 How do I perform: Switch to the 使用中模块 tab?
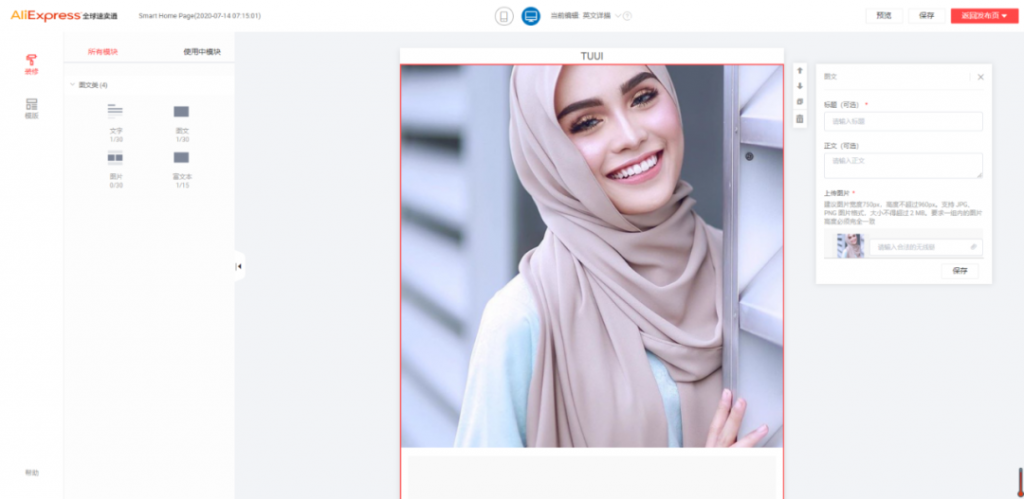202,51
